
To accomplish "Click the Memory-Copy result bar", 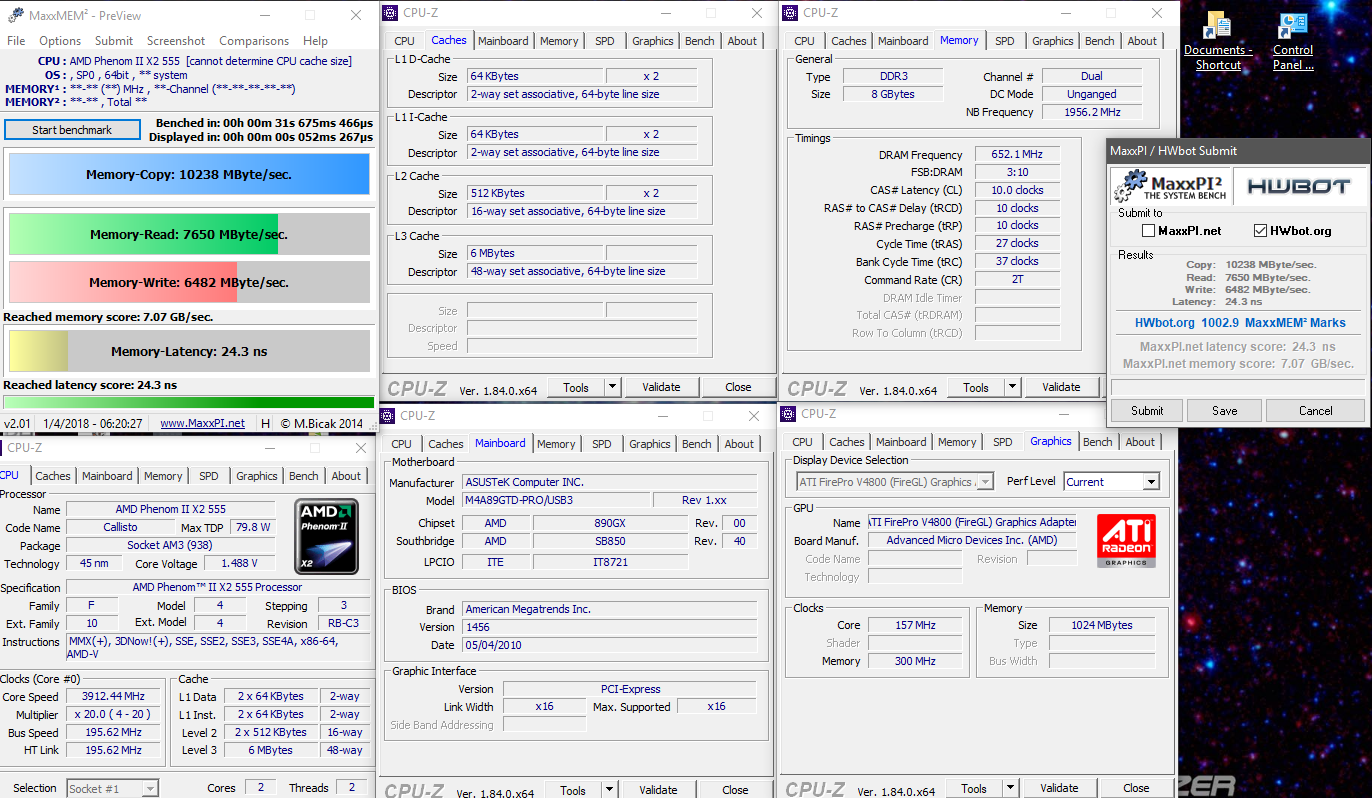I will (189, 174).
